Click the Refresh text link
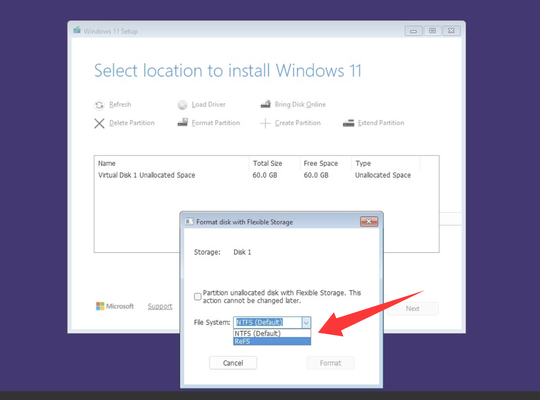Viewport: 540px width, 400px height. (120, 104)
